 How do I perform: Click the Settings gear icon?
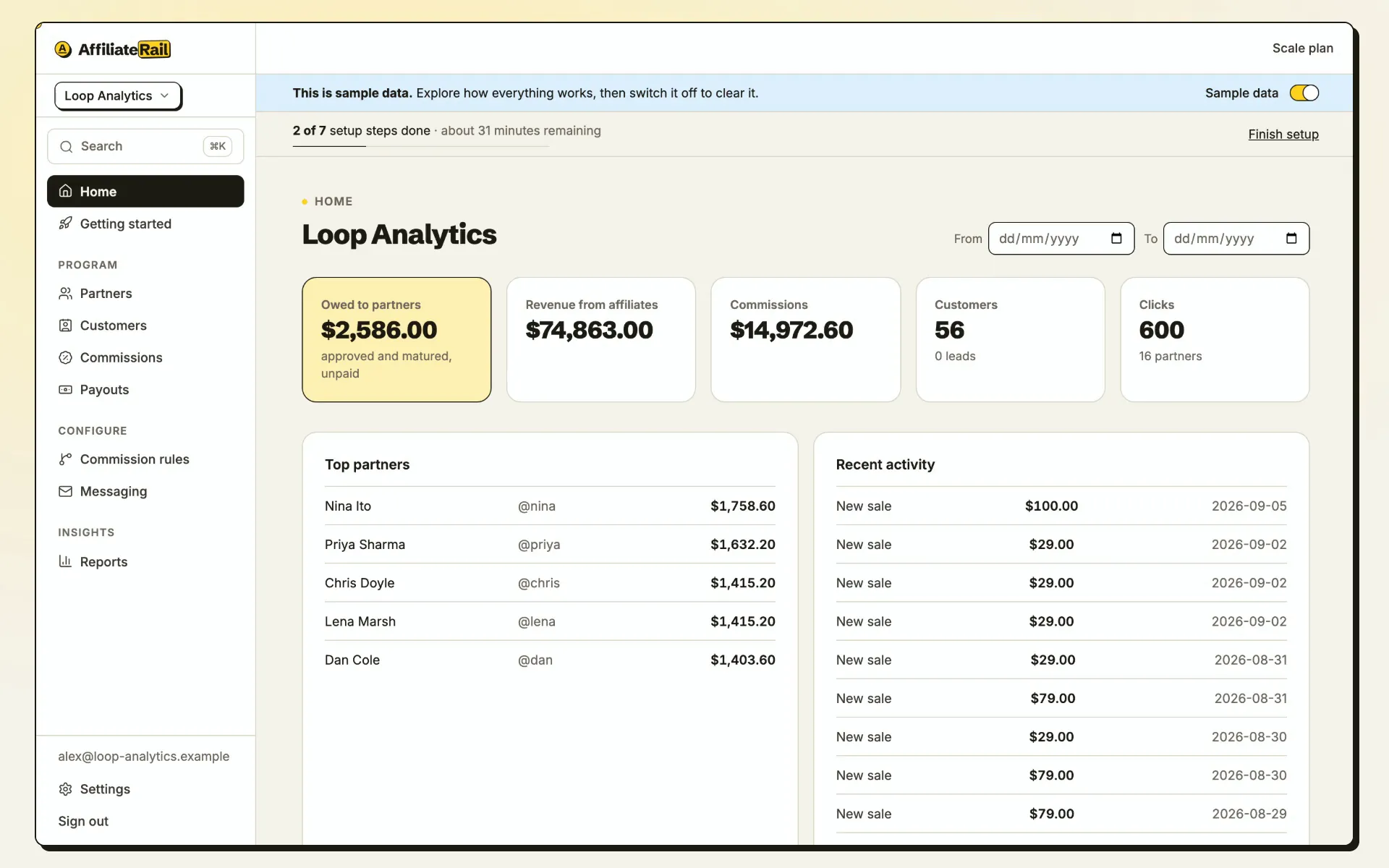pyautogui.click(x=66, y=789)
